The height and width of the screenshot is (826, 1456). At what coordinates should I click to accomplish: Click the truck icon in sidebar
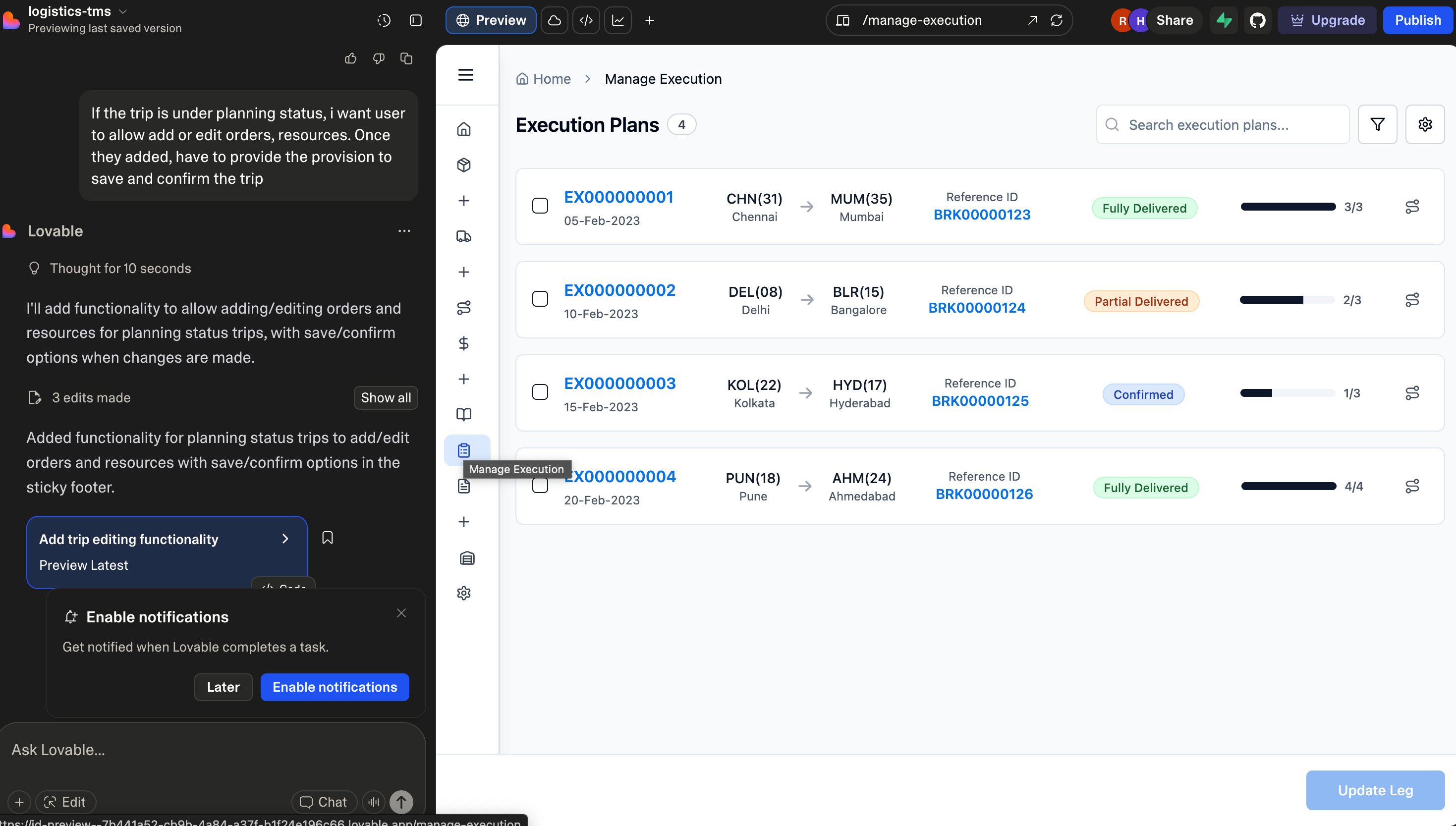(x=463, y=236)
